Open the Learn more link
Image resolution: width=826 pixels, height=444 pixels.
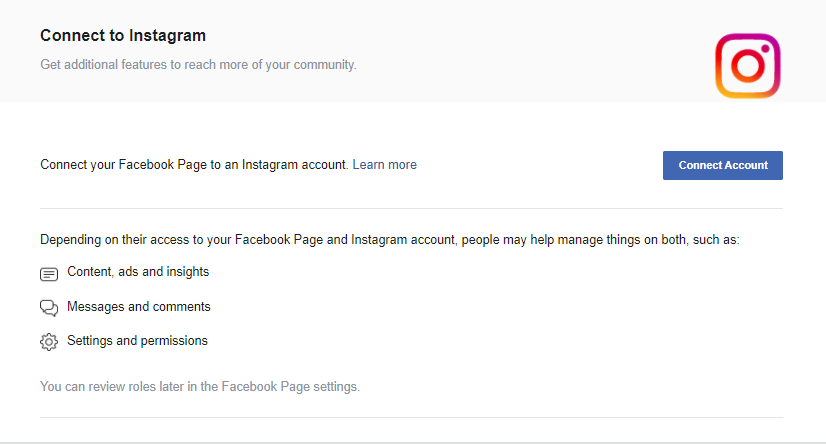(384, 165)
